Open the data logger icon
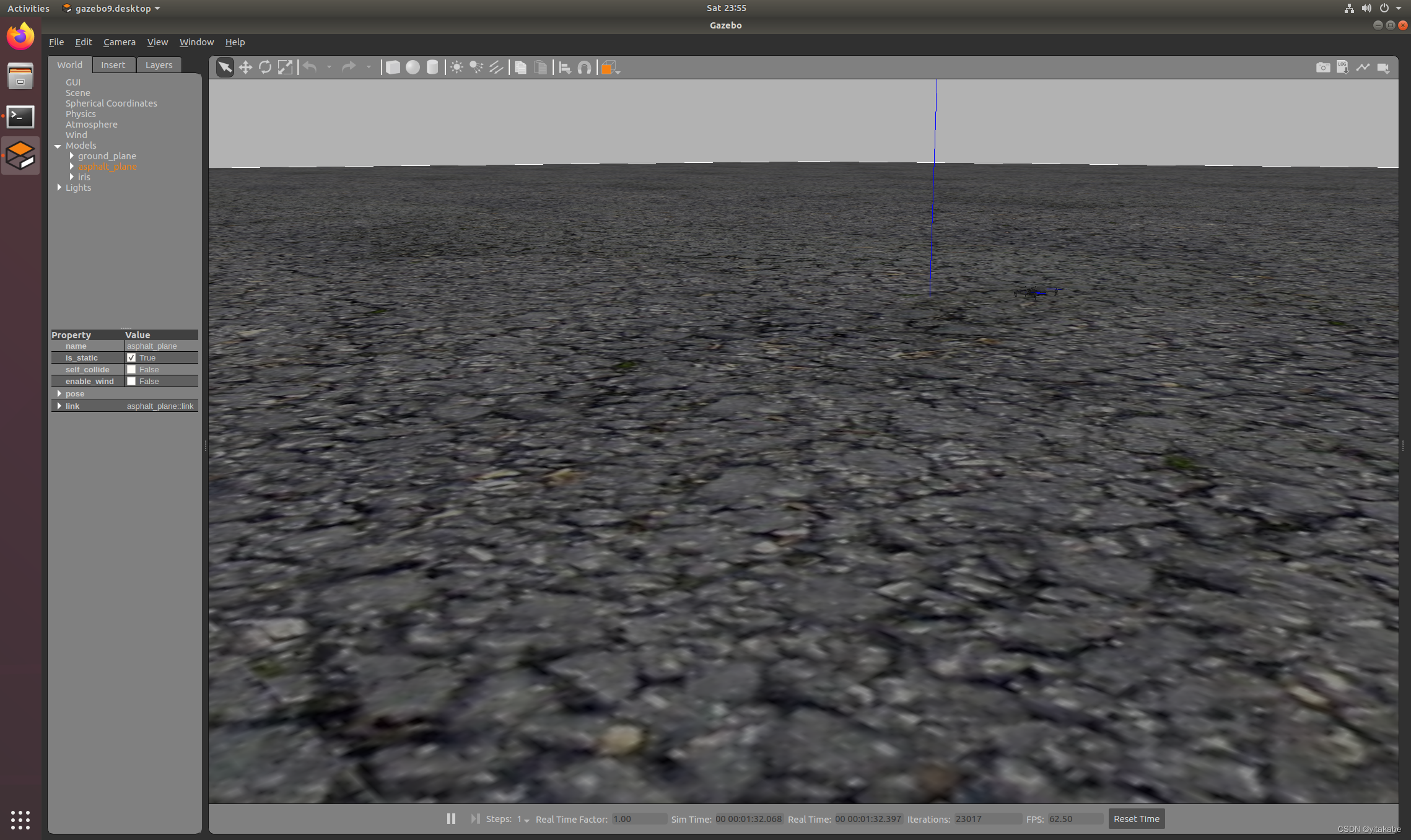 1343,67
